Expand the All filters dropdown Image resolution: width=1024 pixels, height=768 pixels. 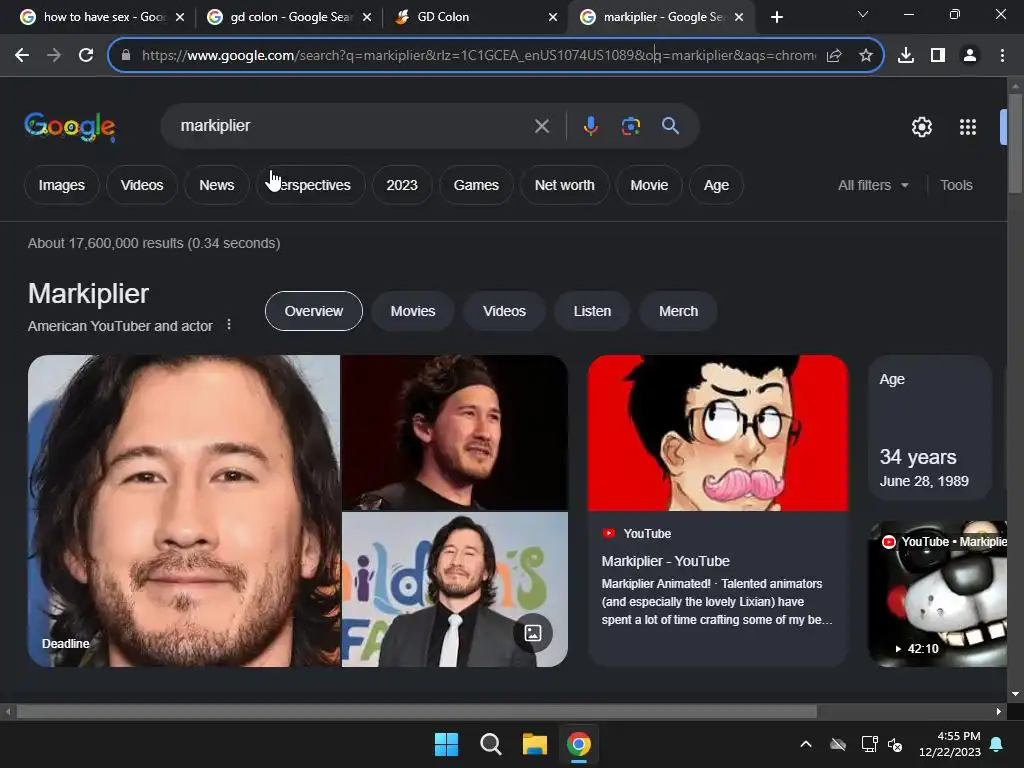point(873,185)
